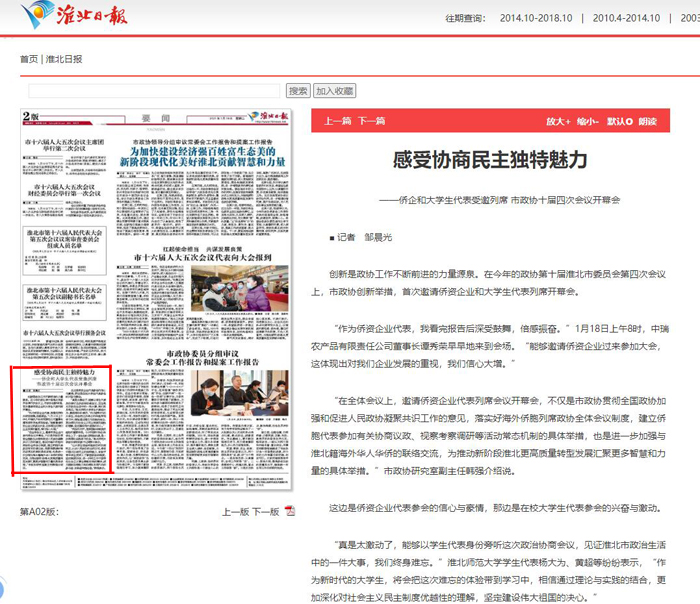Start read-aloud with 朗读
The height and width of the screenshot is (604, 700).
pyautogui.click(x=647, y=121)
